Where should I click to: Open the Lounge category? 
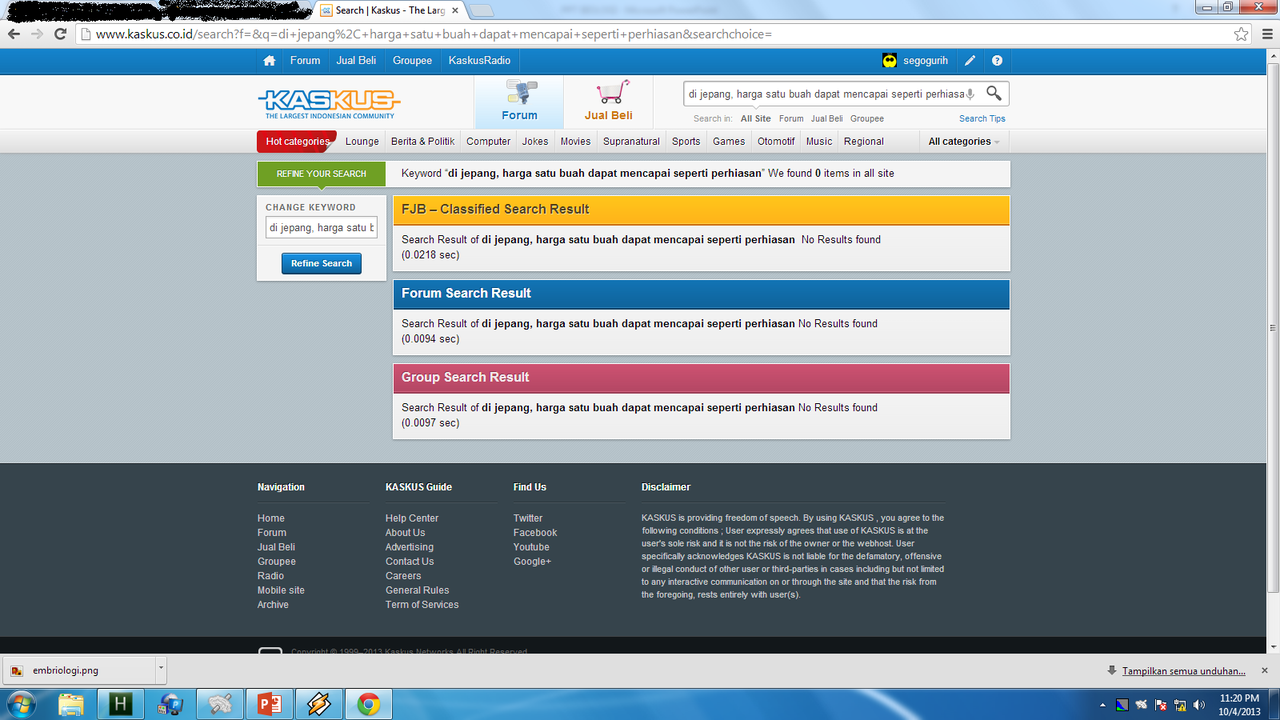(362, 141)
